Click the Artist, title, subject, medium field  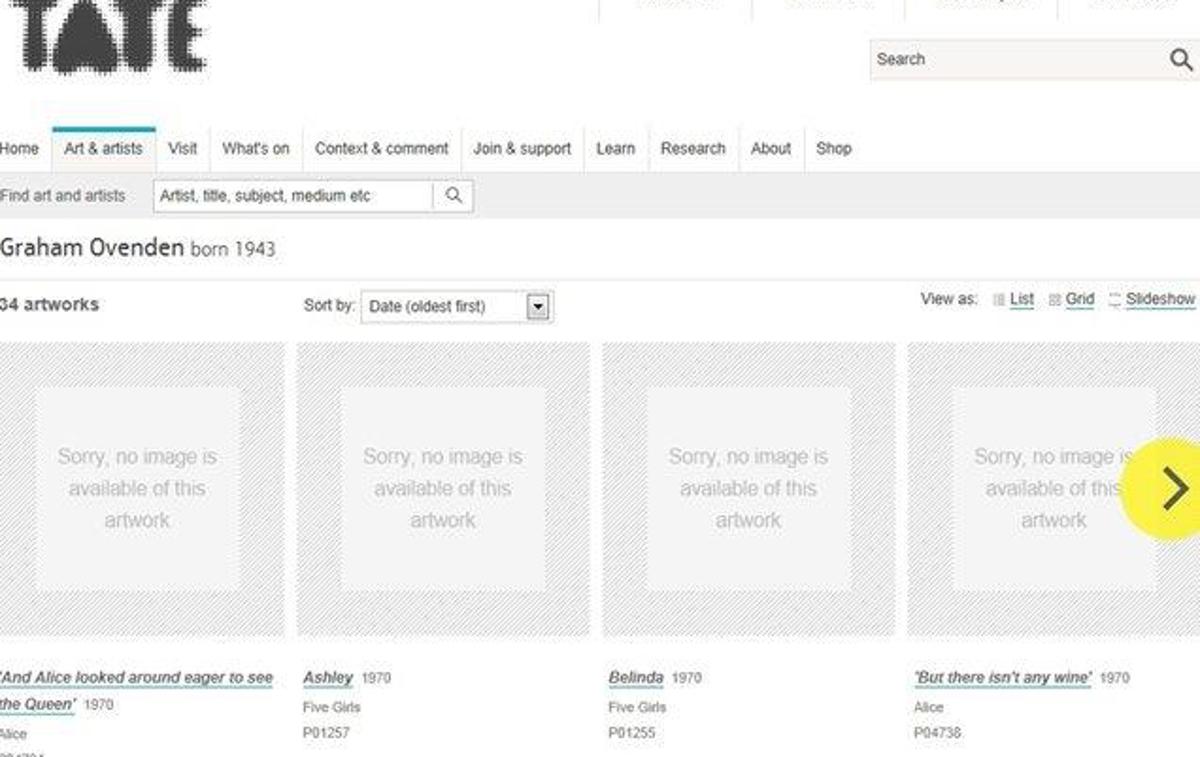pos(293,196)
